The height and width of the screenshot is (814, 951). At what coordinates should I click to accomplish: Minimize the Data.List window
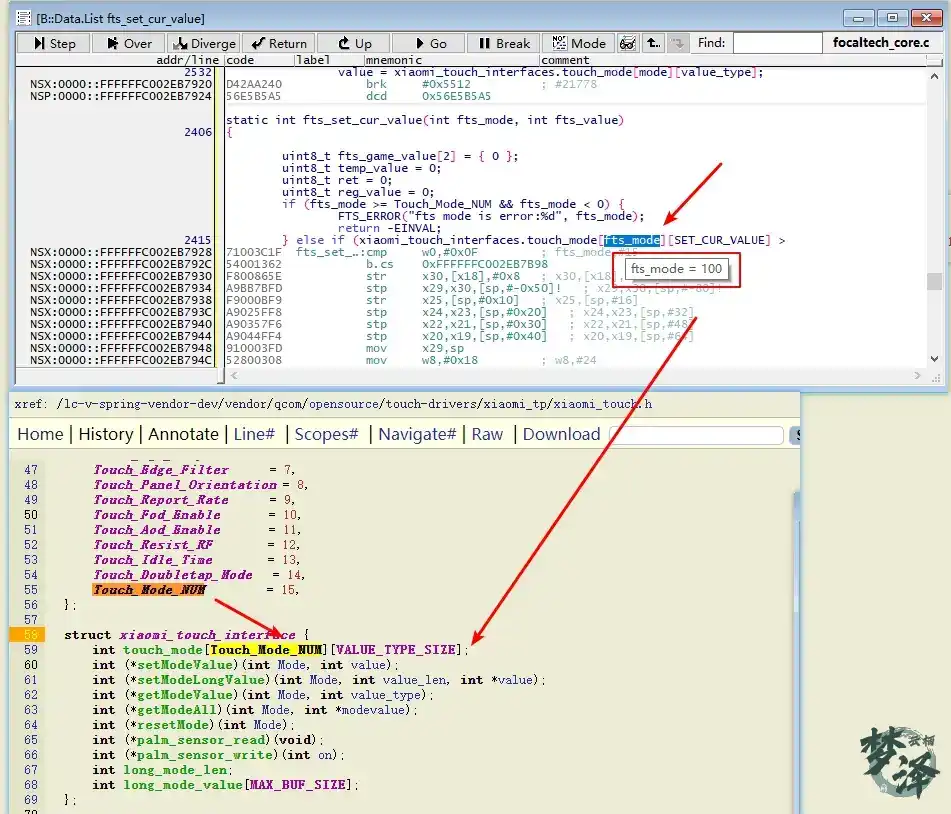[x=858, y=18]
